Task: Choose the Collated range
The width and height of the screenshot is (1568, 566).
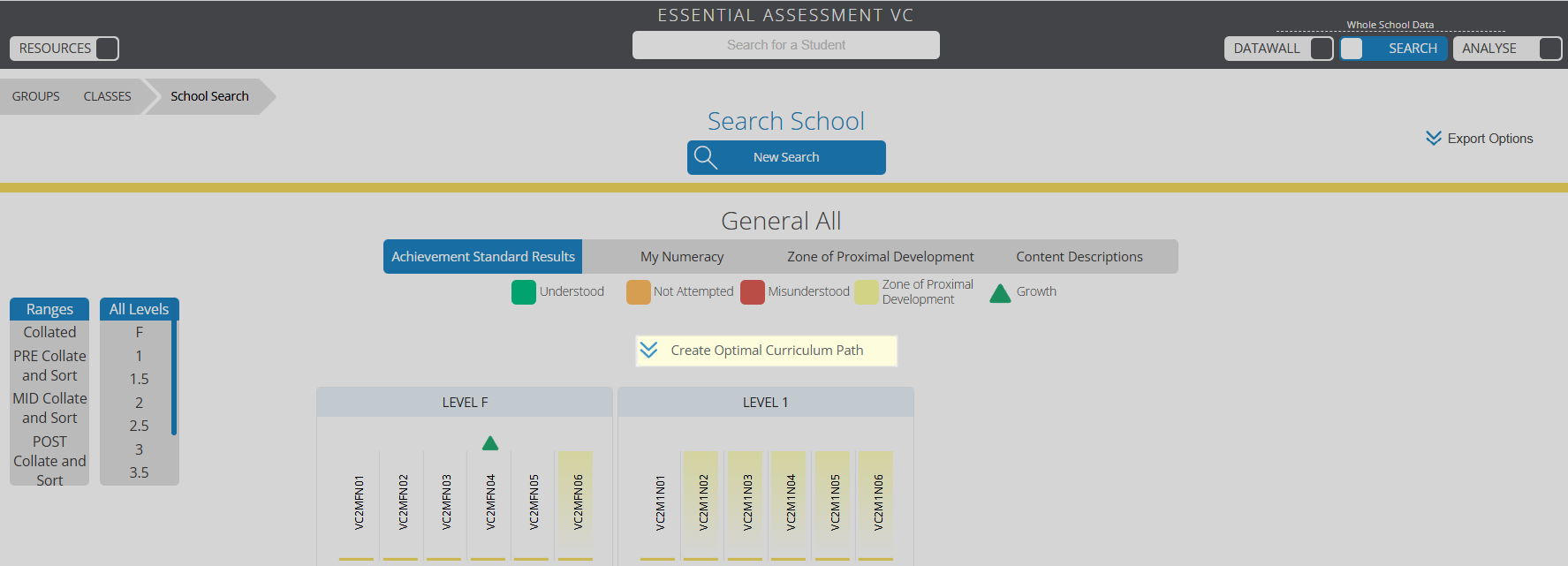Action: click(x=49, y=332)
